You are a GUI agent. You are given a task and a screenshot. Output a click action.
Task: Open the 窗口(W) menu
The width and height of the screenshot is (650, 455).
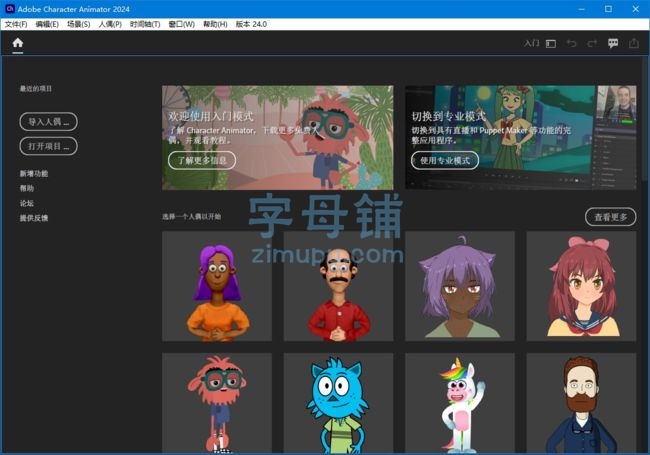coord(182,24)
